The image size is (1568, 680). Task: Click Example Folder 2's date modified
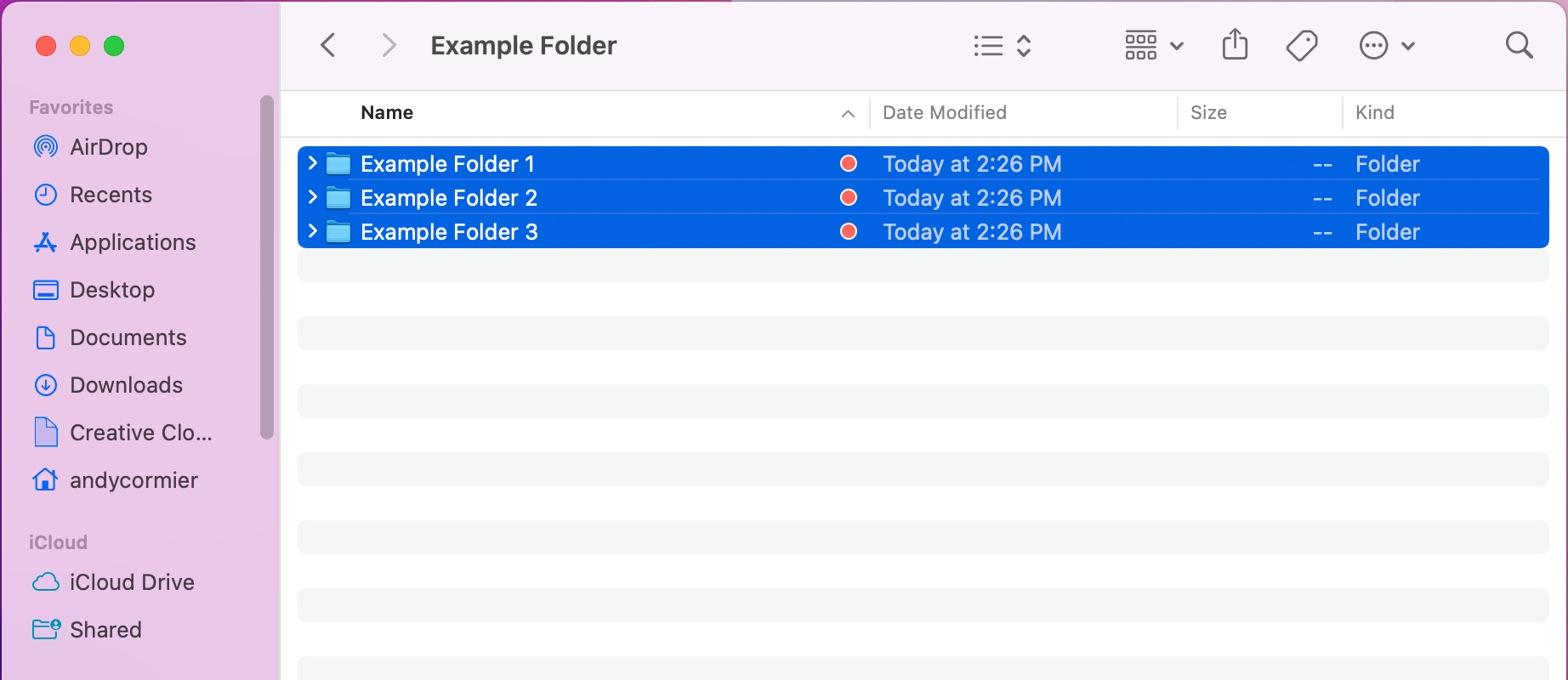point(972,198)
